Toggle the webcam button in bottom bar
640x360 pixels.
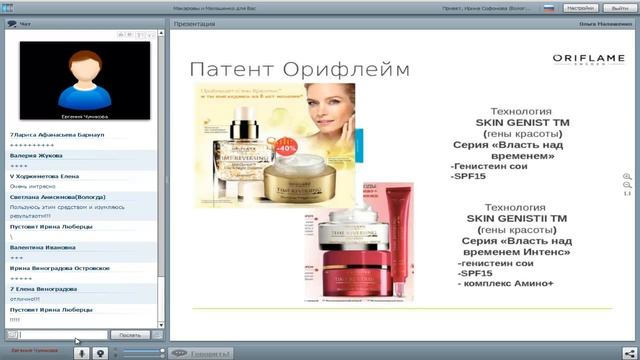(x=100, y=353)
